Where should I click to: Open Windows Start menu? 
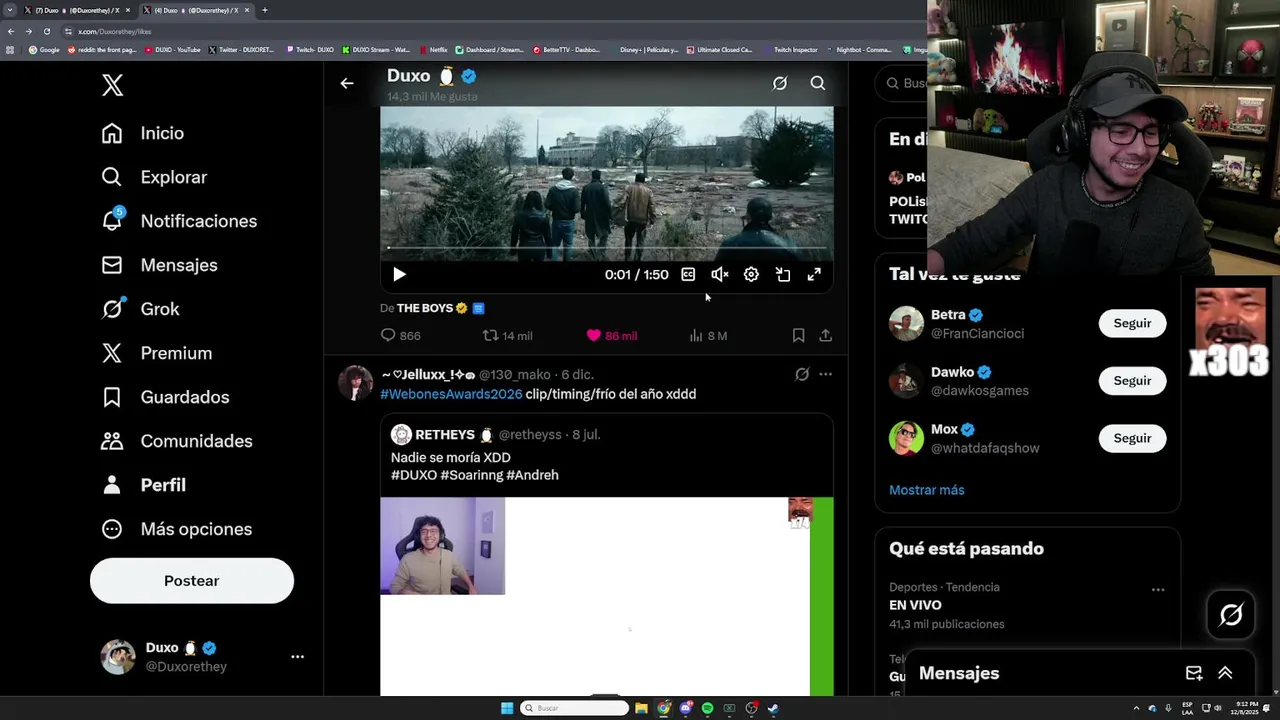(x=507, y=708)
